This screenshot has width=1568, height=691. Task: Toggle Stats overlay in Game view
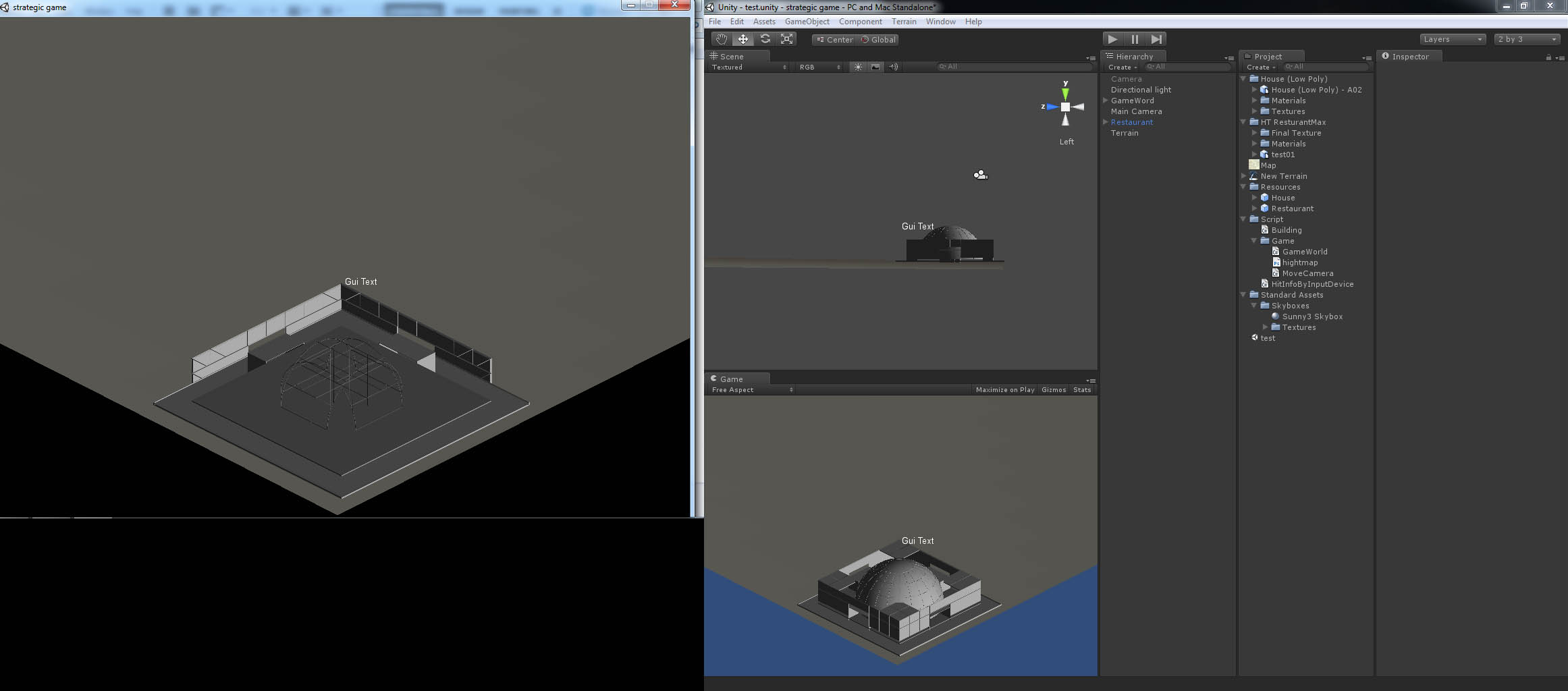point(1082,389)
